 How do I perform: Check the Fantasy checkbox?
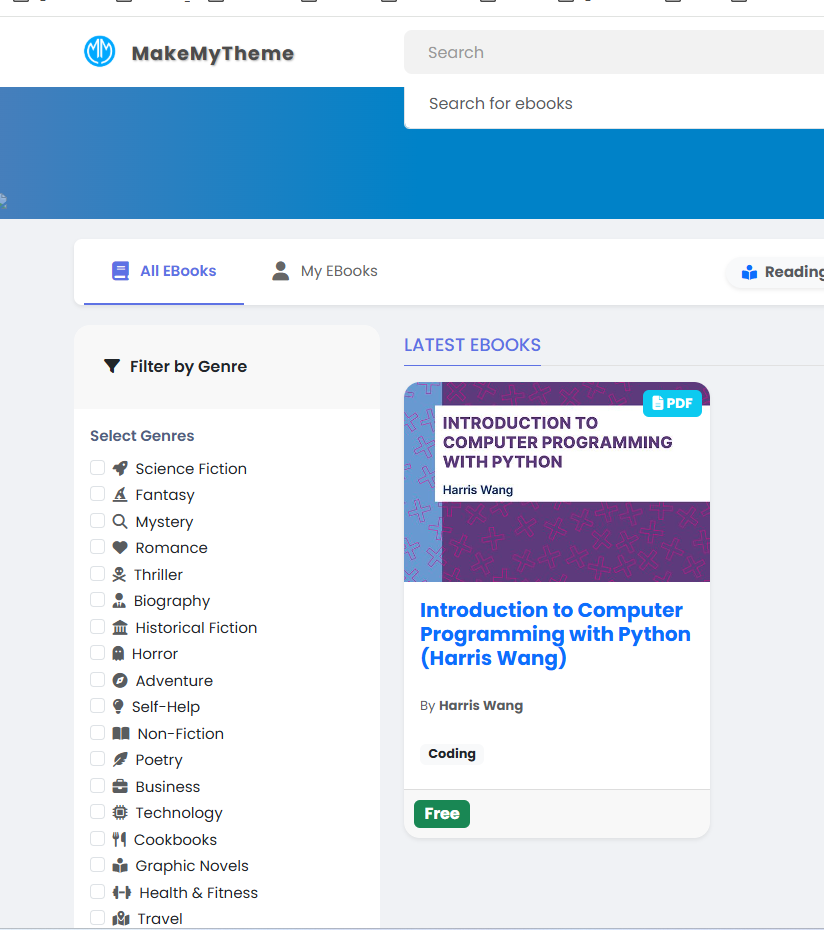pyautogui.click(x=97, y=494)
